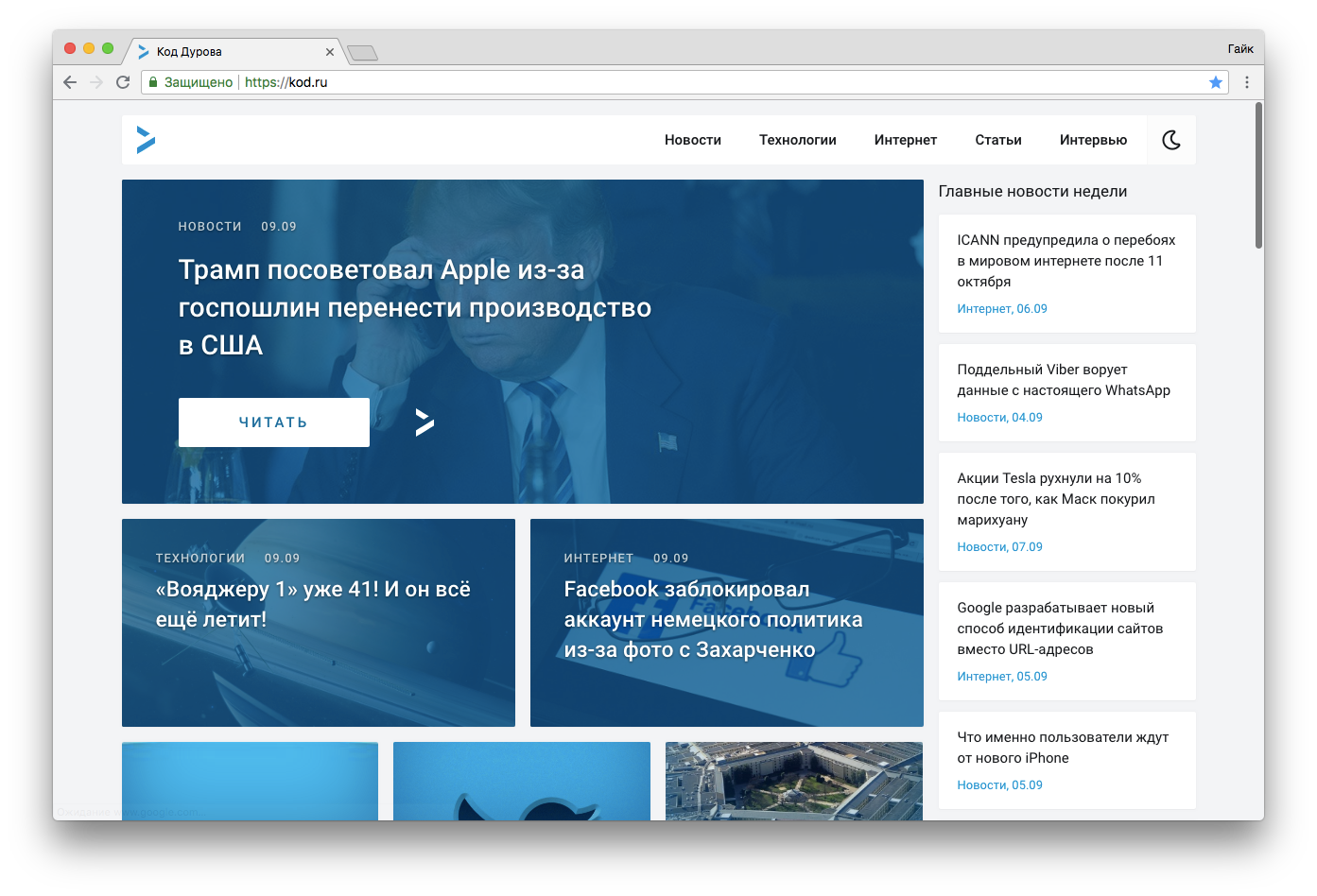Click the Гайк profile name in Chrome
Screen dimensions: 1317x896
pyautogui.click(x=1240, y=49)
